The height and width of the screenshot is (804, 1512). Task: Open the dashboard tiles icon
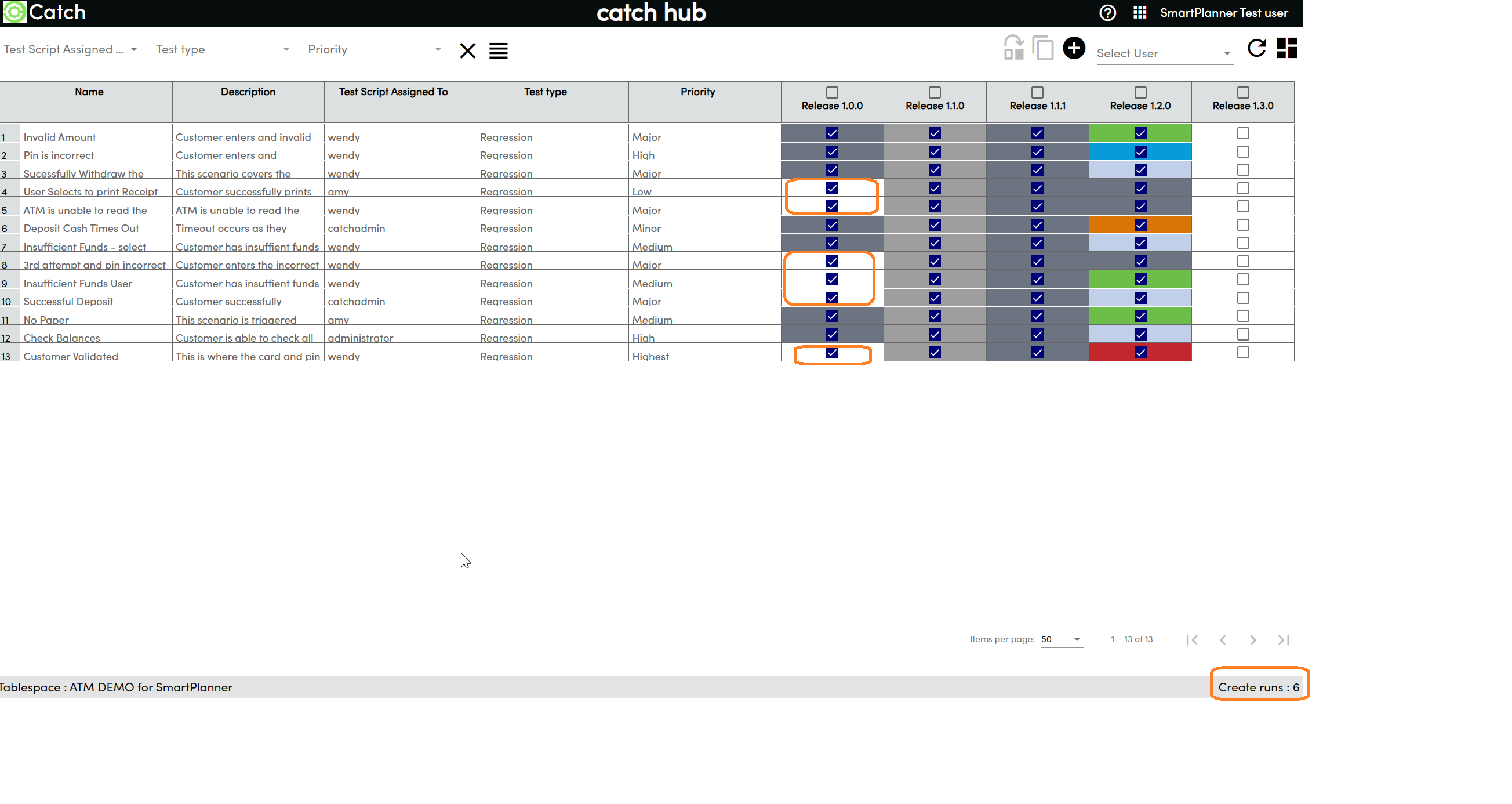1286,48
